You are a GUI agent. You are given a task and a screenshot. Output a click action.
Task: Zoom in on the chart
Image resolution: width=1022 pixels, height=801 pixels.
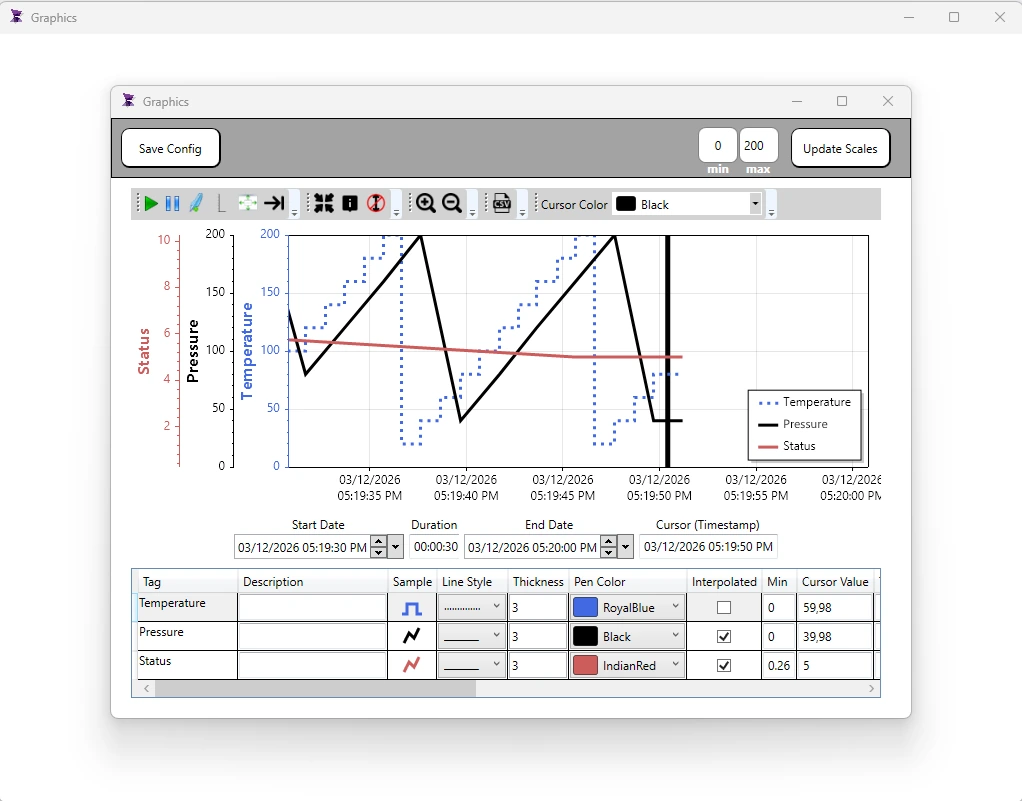click(x=426, y=204)
